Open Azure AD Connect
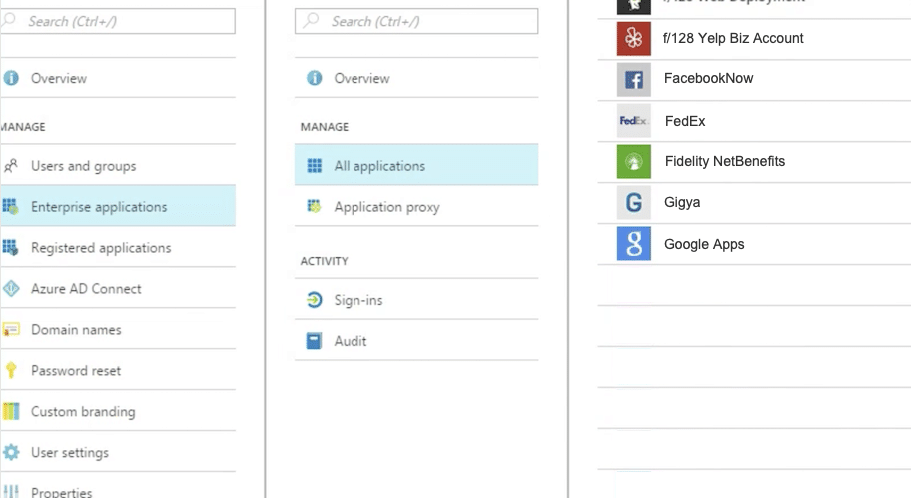Viewport: 911px width, 498px height. [118, 288]
